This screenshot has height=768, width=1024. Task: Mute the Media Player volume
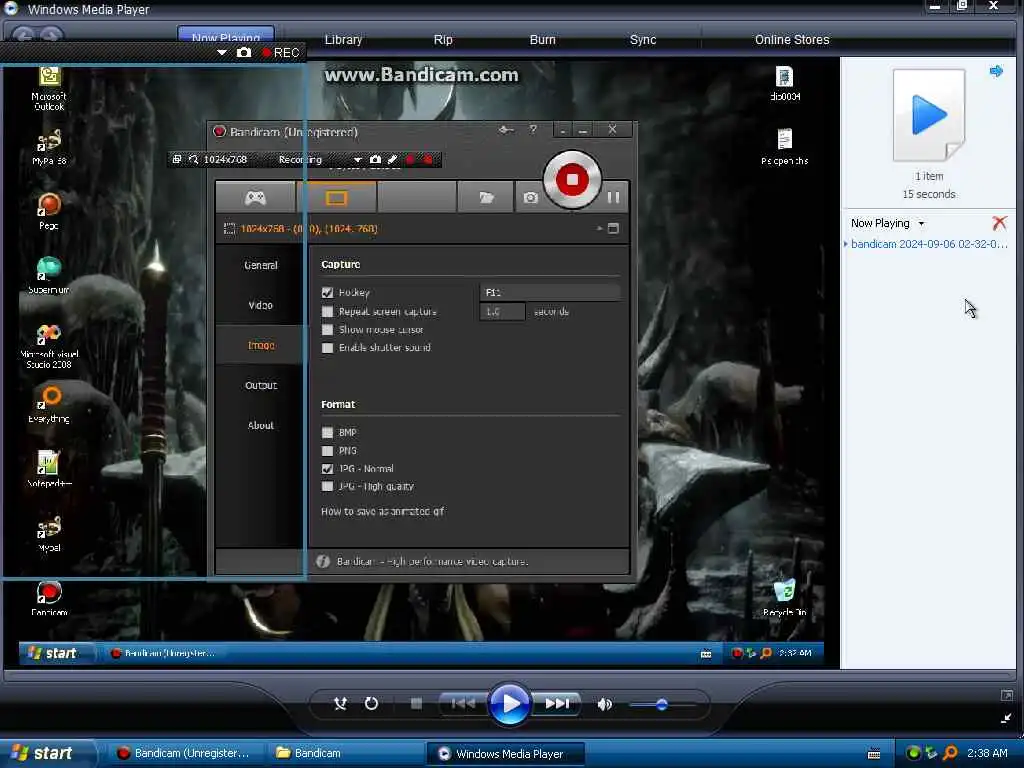coord(605,704)
